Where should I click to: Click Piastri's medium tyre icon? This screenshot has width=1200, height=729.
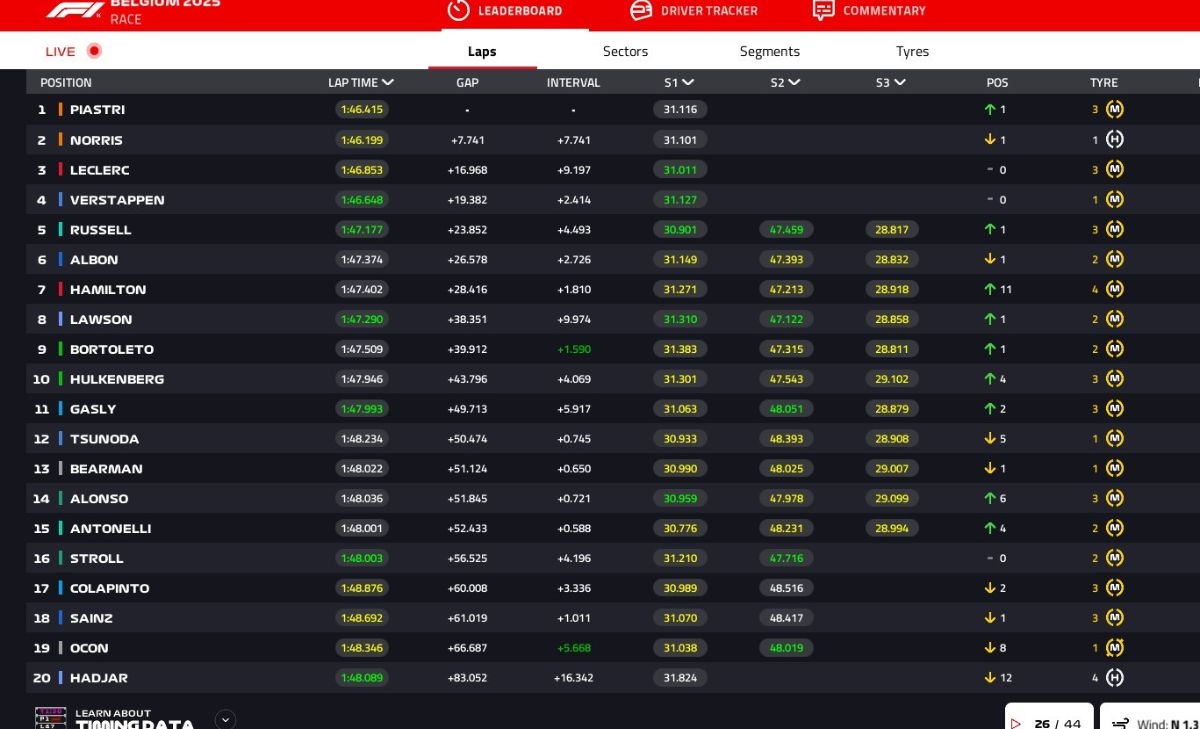[x=1114, y=110]
